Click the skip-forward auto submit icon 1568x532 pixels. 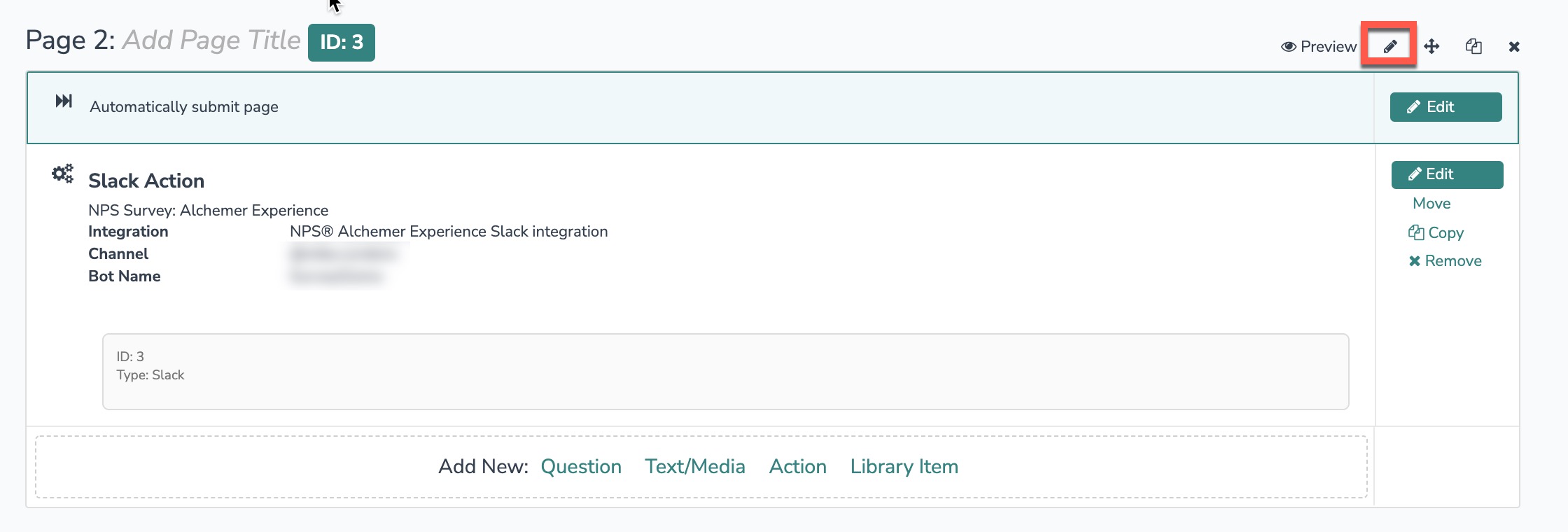tap(64, 101)
